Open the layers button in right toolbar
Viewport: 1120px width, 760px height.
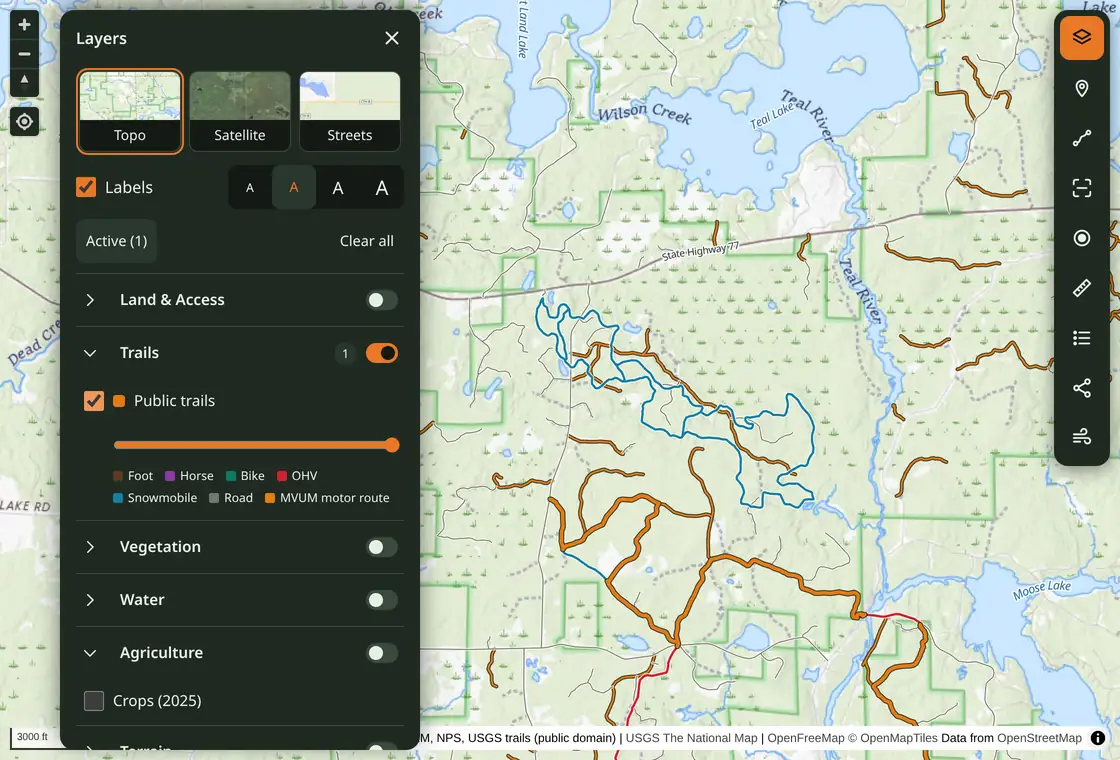click(x=1081, y=36)
